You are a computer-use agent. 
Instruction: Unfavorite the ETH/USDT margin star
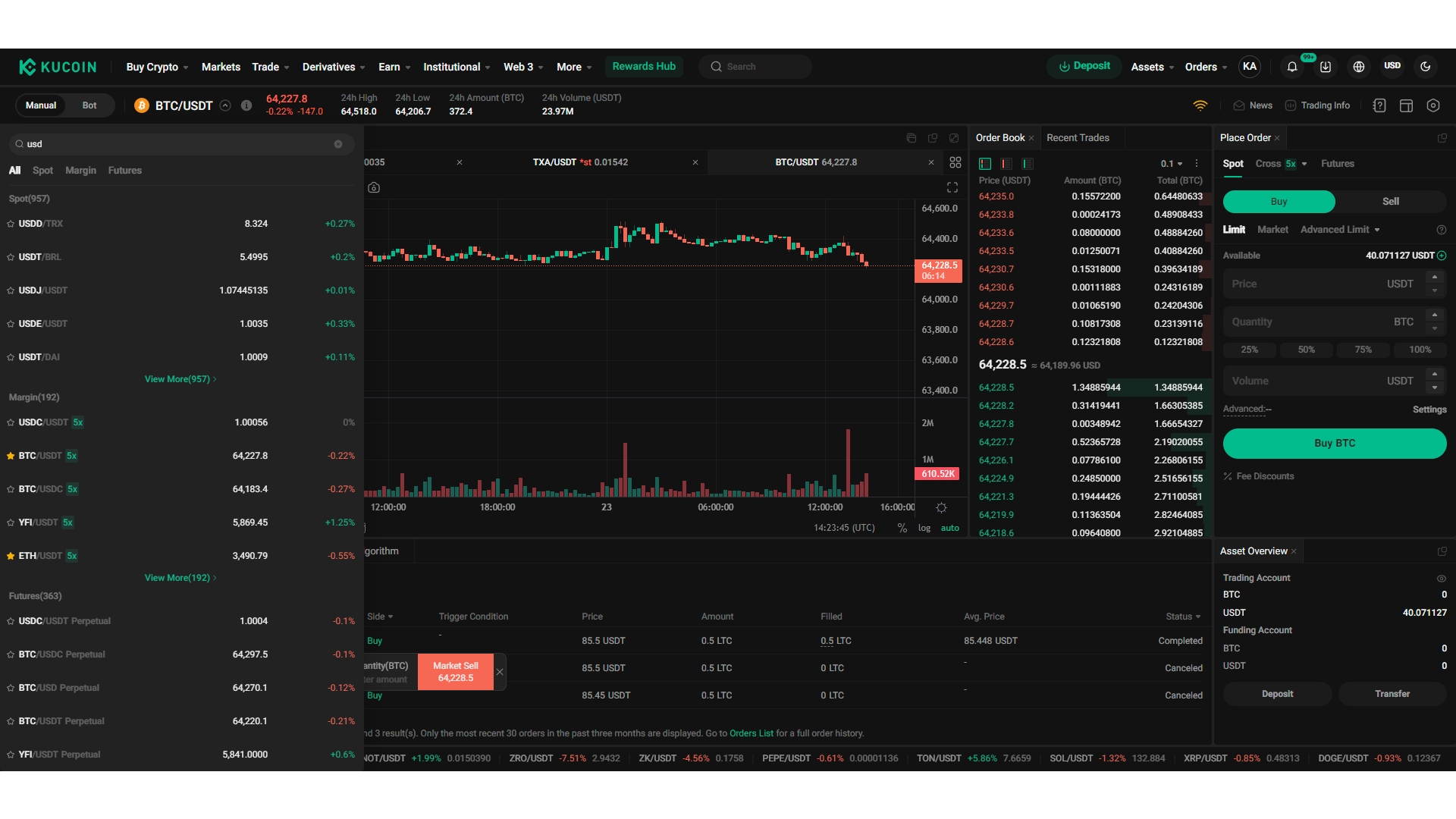11,556
